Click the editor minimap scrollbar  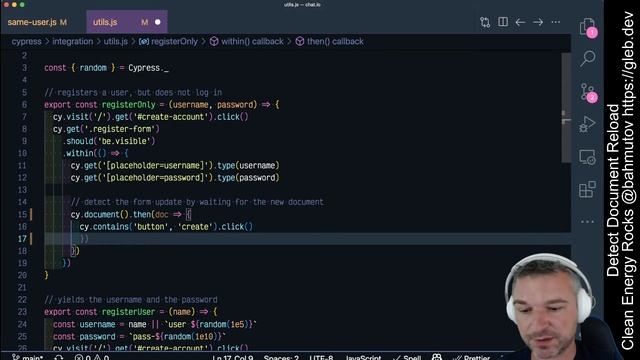(566, 108)
